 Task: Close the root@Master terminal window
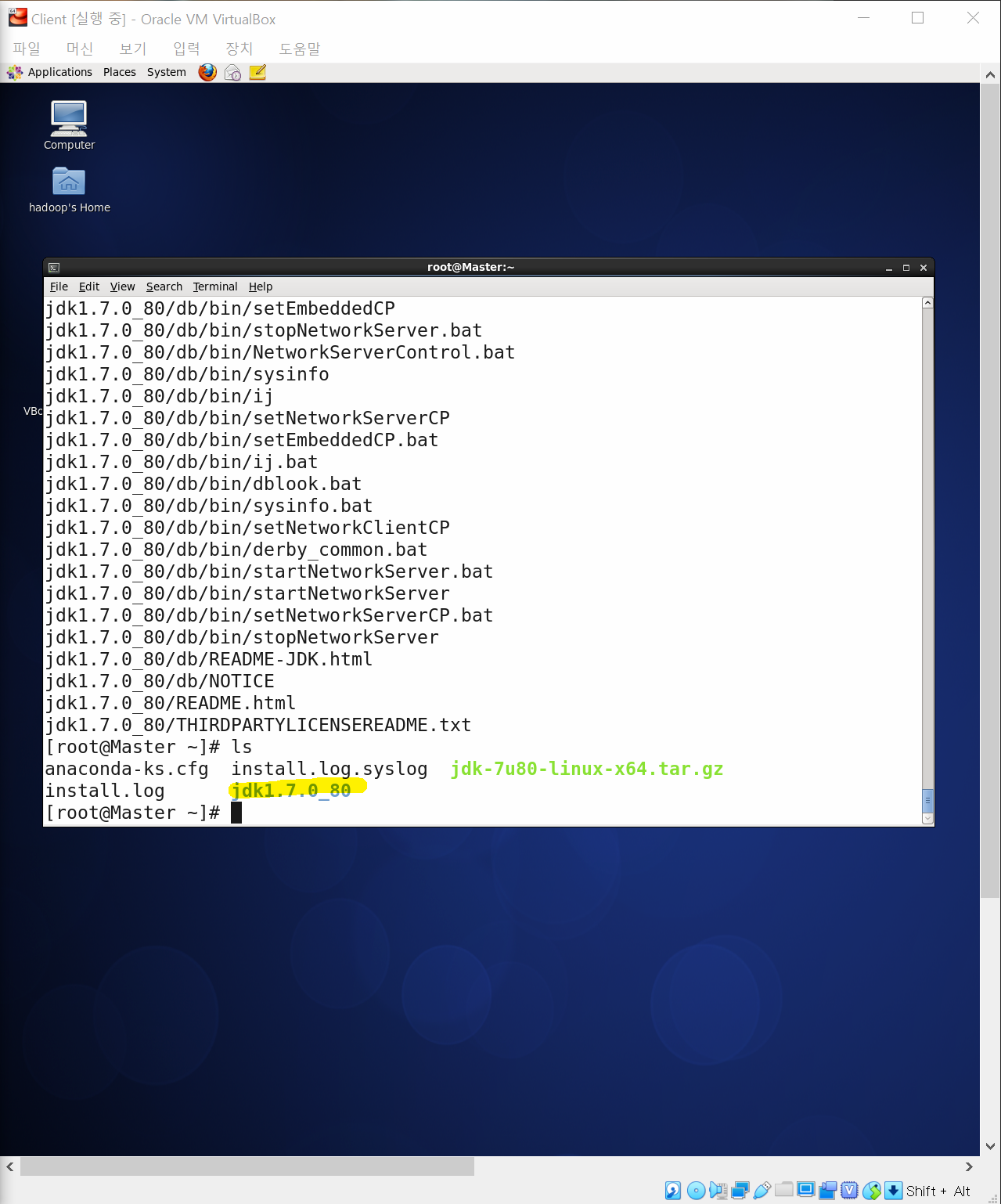click(924, 268)
